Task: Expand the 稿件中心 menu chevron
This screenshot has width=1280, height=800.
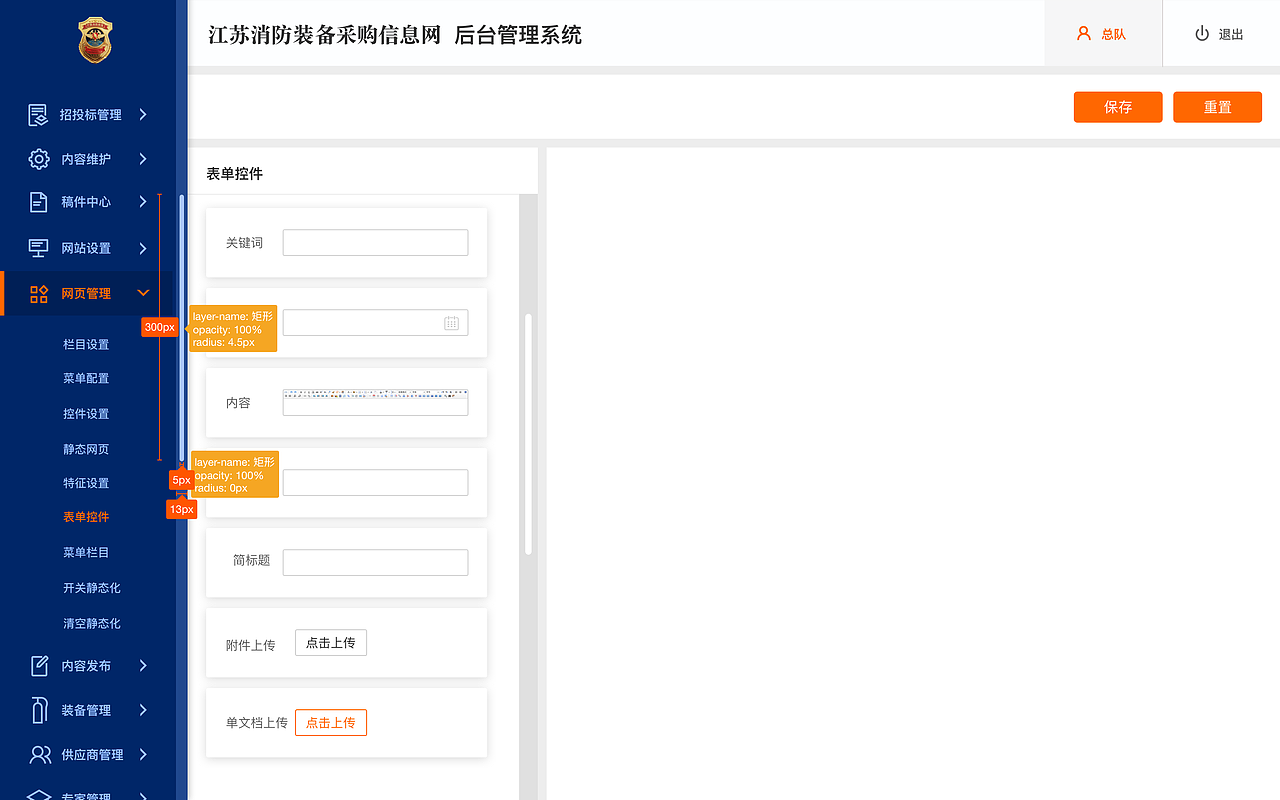Action: (143, 202)
